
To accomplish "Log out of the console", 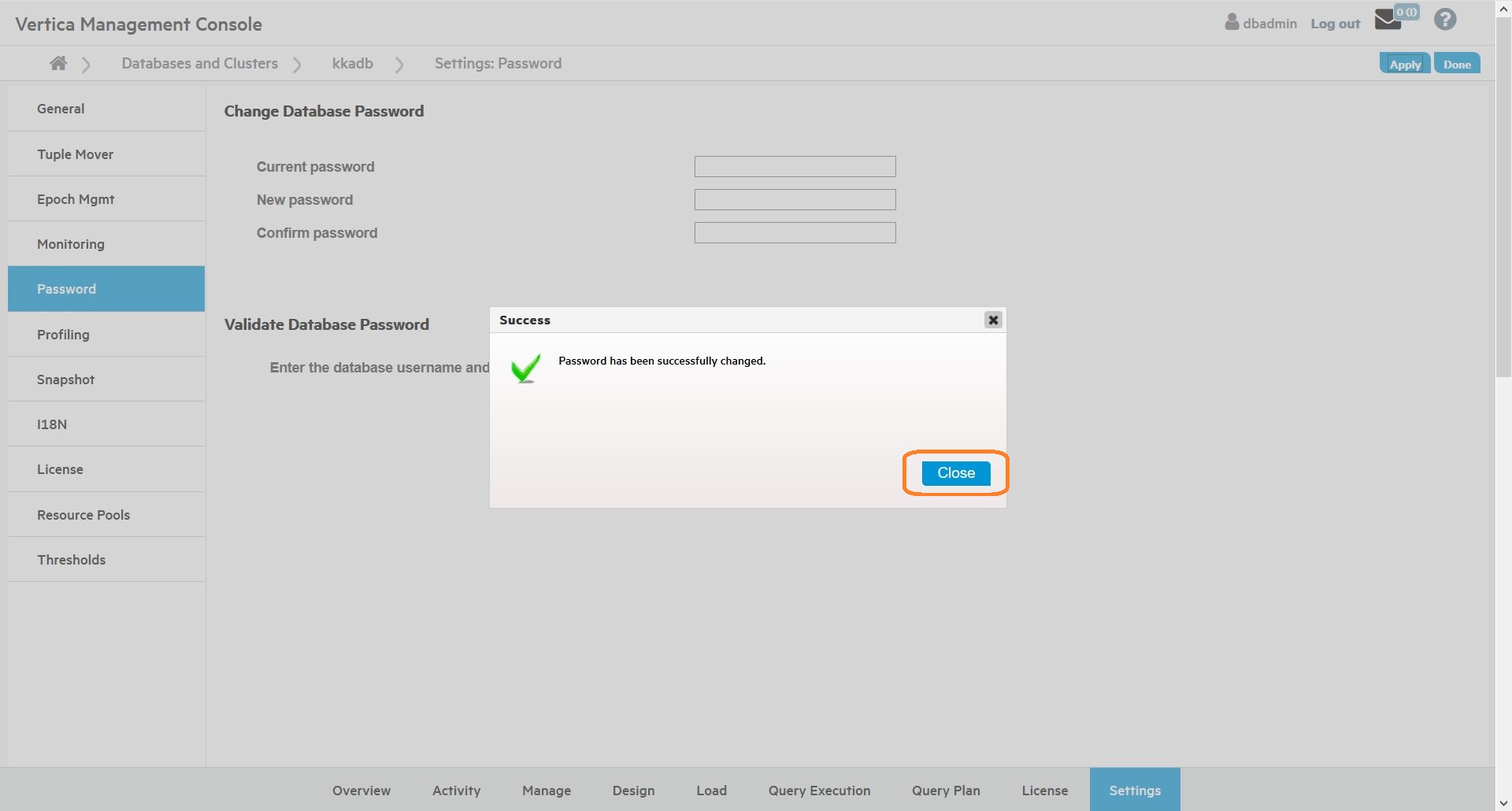I will click(1335, 24).
